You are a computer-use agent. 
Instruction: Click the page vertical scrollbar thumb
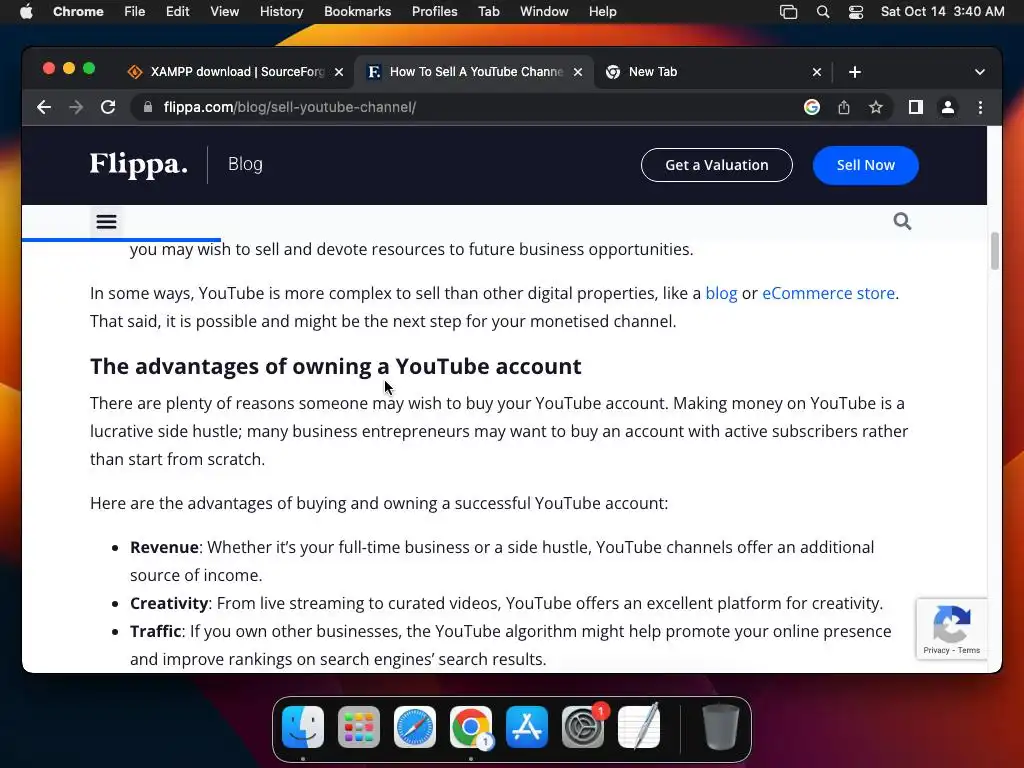(x=995, y=251)
